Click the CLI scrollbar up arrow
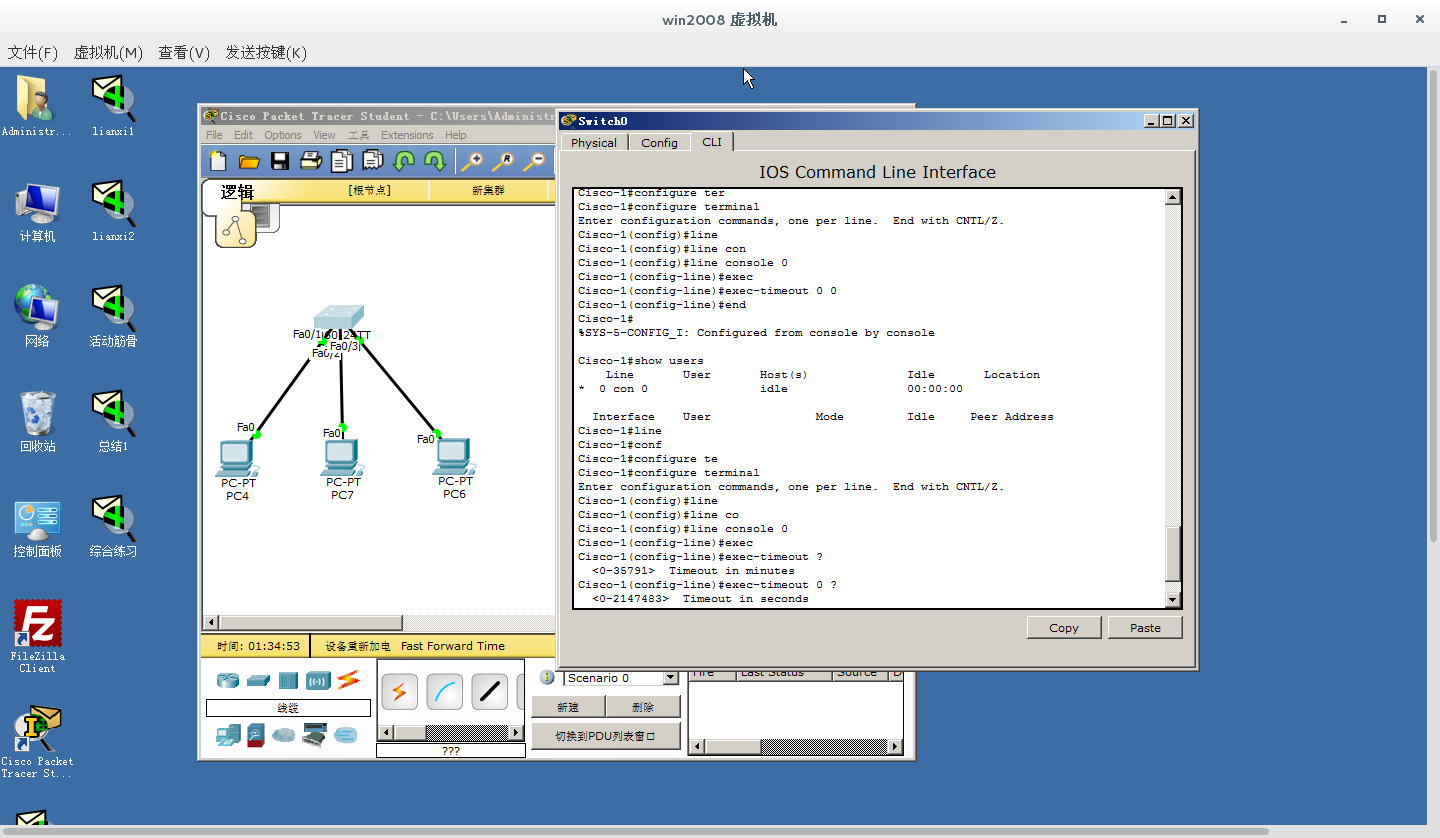Image resolution: width=1440 pixels, height=838 pixels. (x=1173, y=198)
